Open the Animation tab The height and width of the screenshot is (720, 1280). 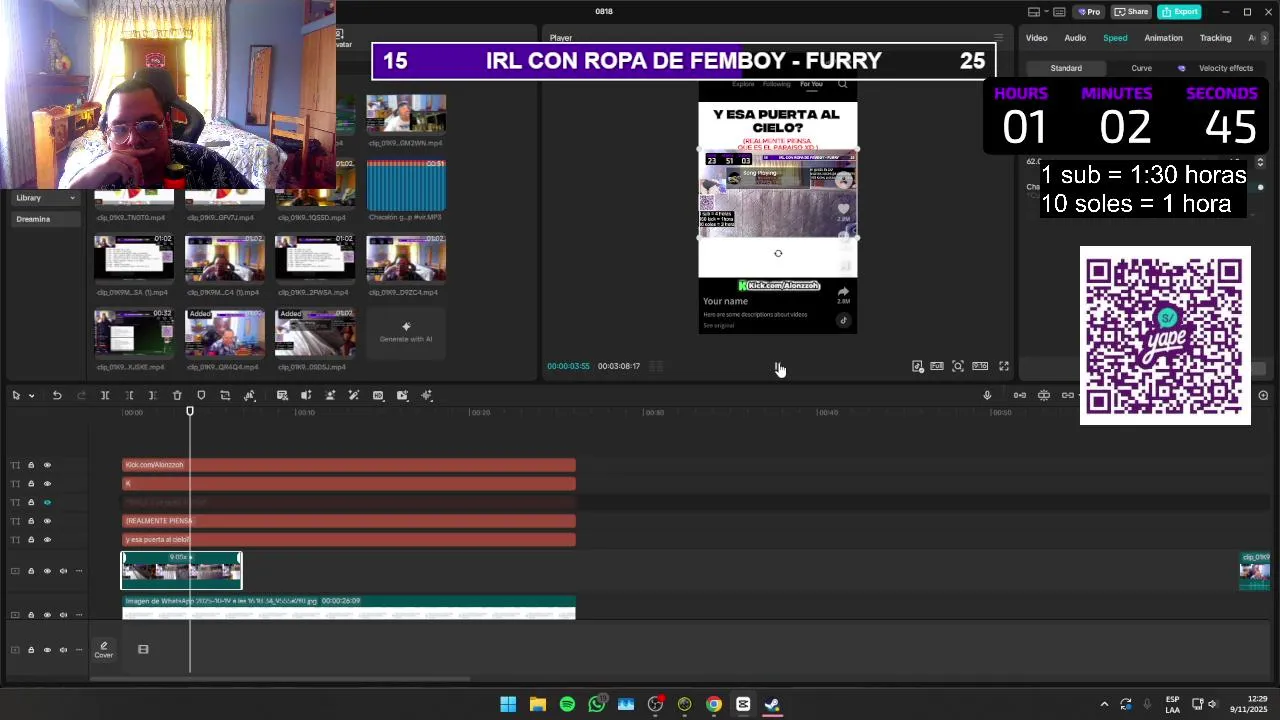point(1163,38)
